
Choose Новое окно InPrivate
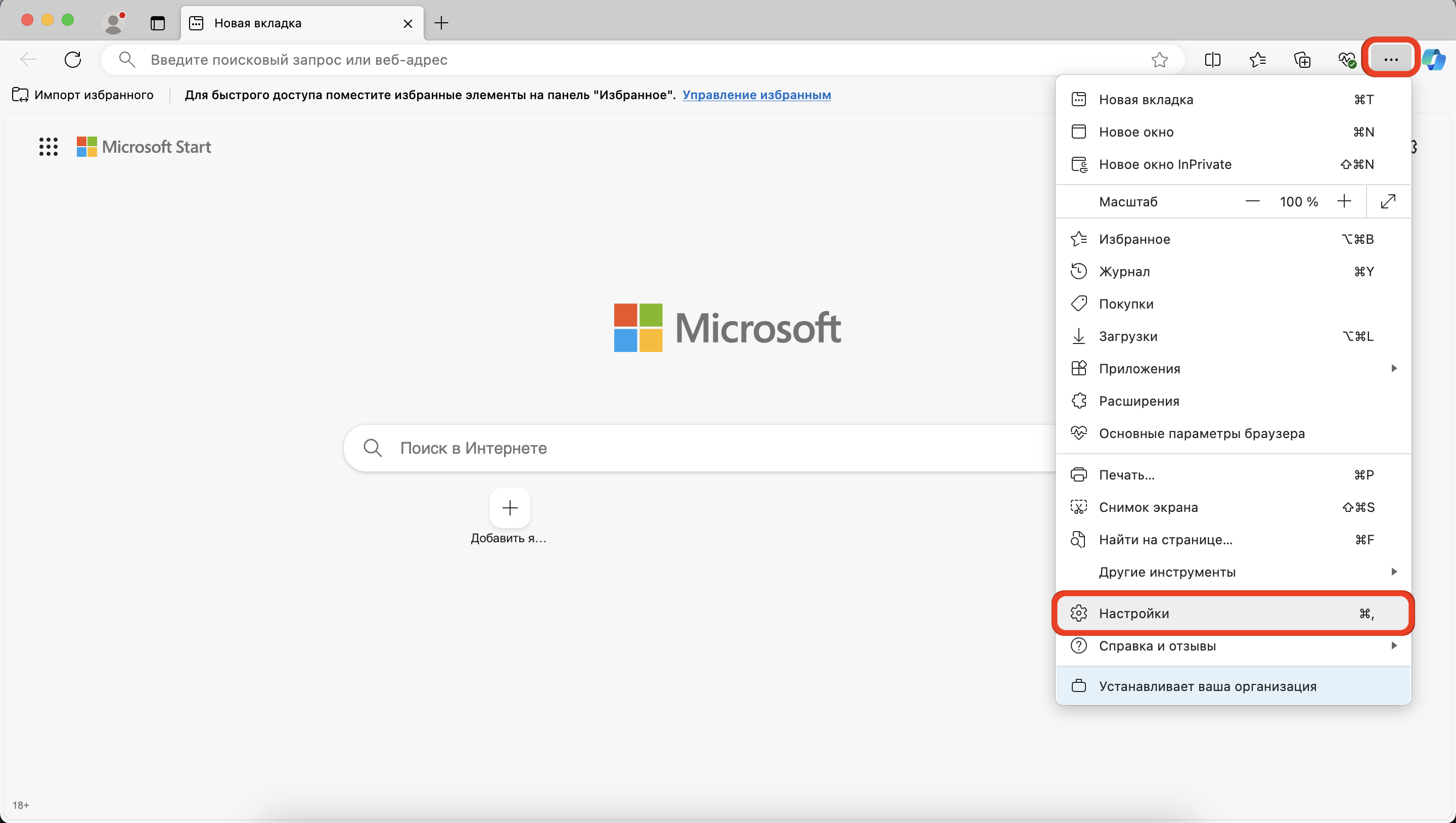(1234, 164)
